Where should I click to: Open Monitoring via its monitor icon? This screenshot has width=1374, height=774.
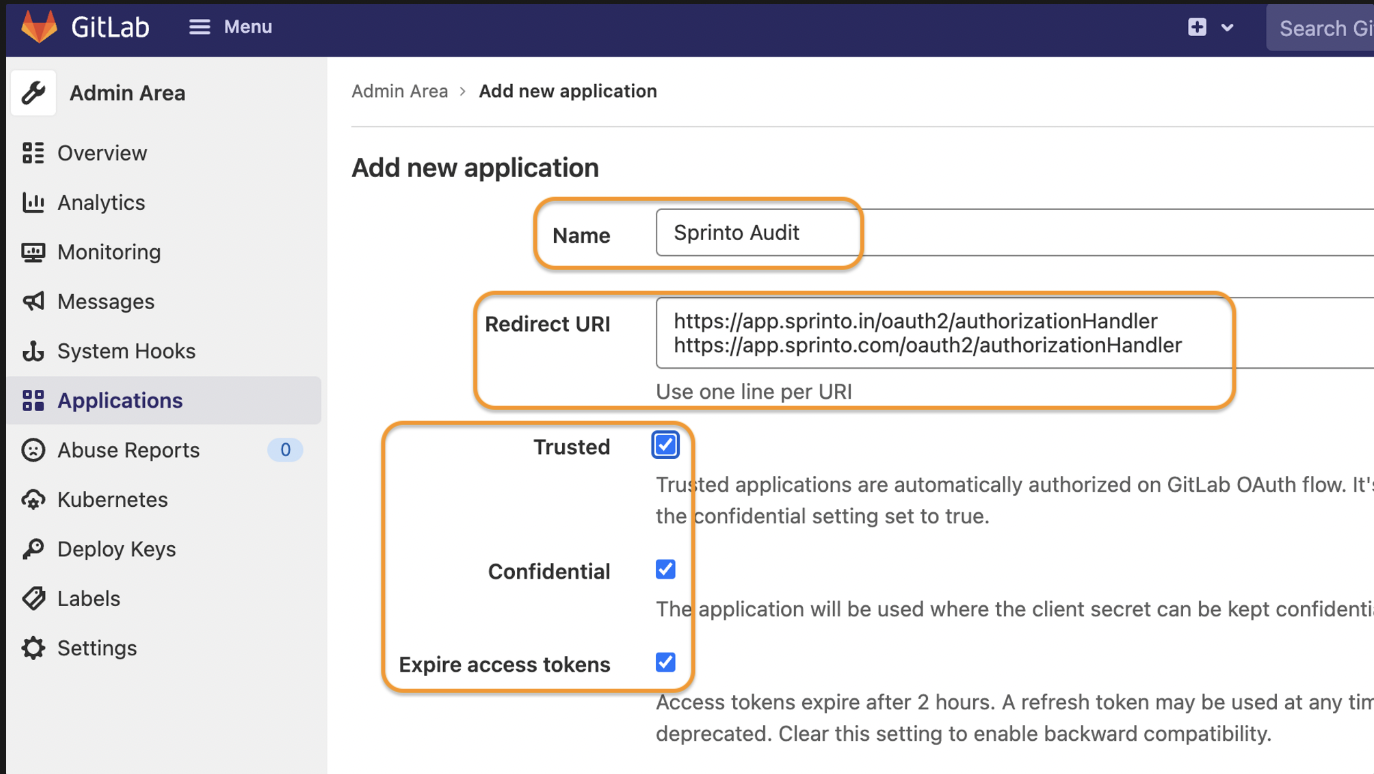pyautogui.click(x=33, y=252)
